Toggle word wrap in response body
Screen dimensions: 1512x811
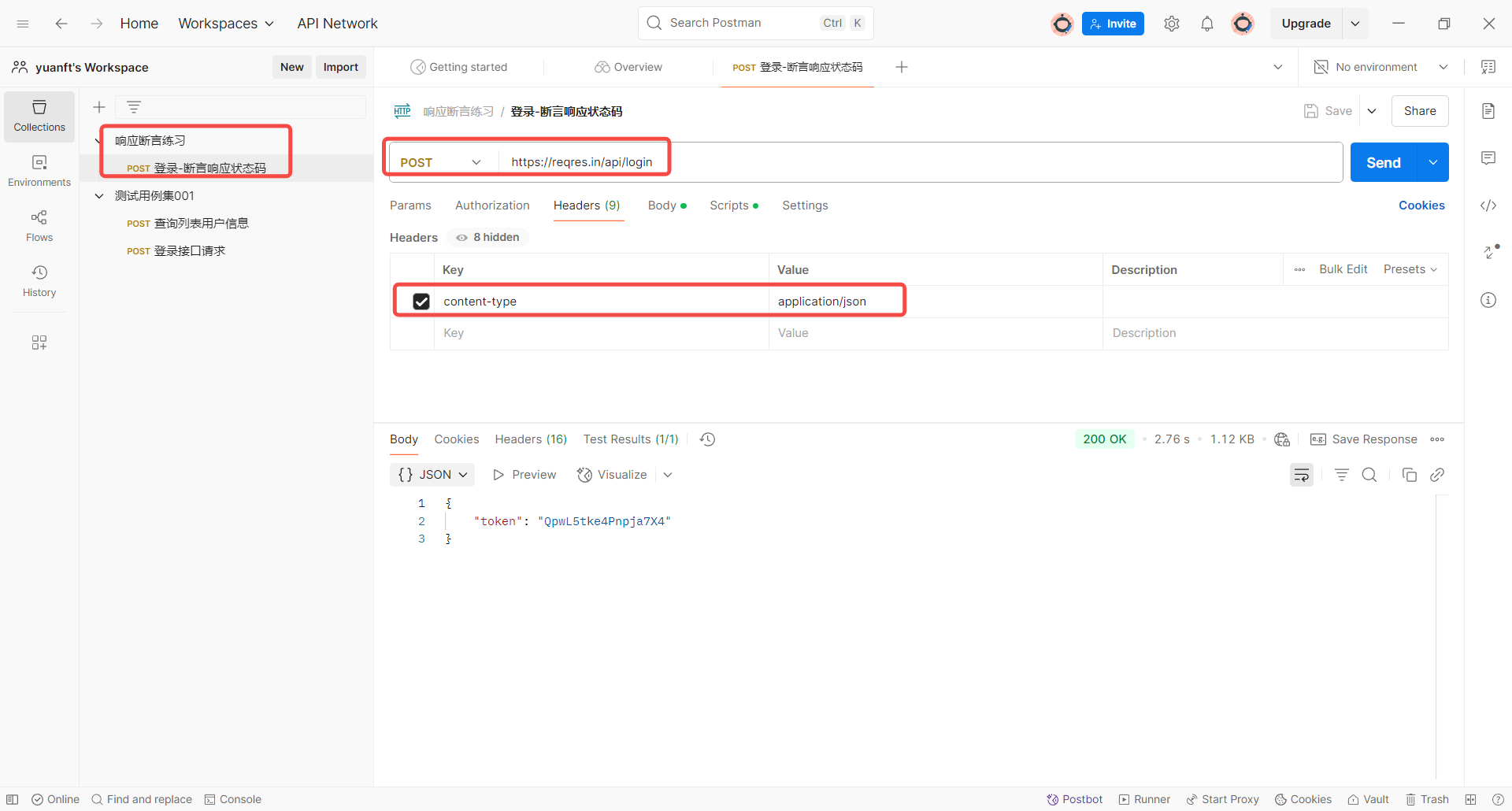coord(1302,475)
